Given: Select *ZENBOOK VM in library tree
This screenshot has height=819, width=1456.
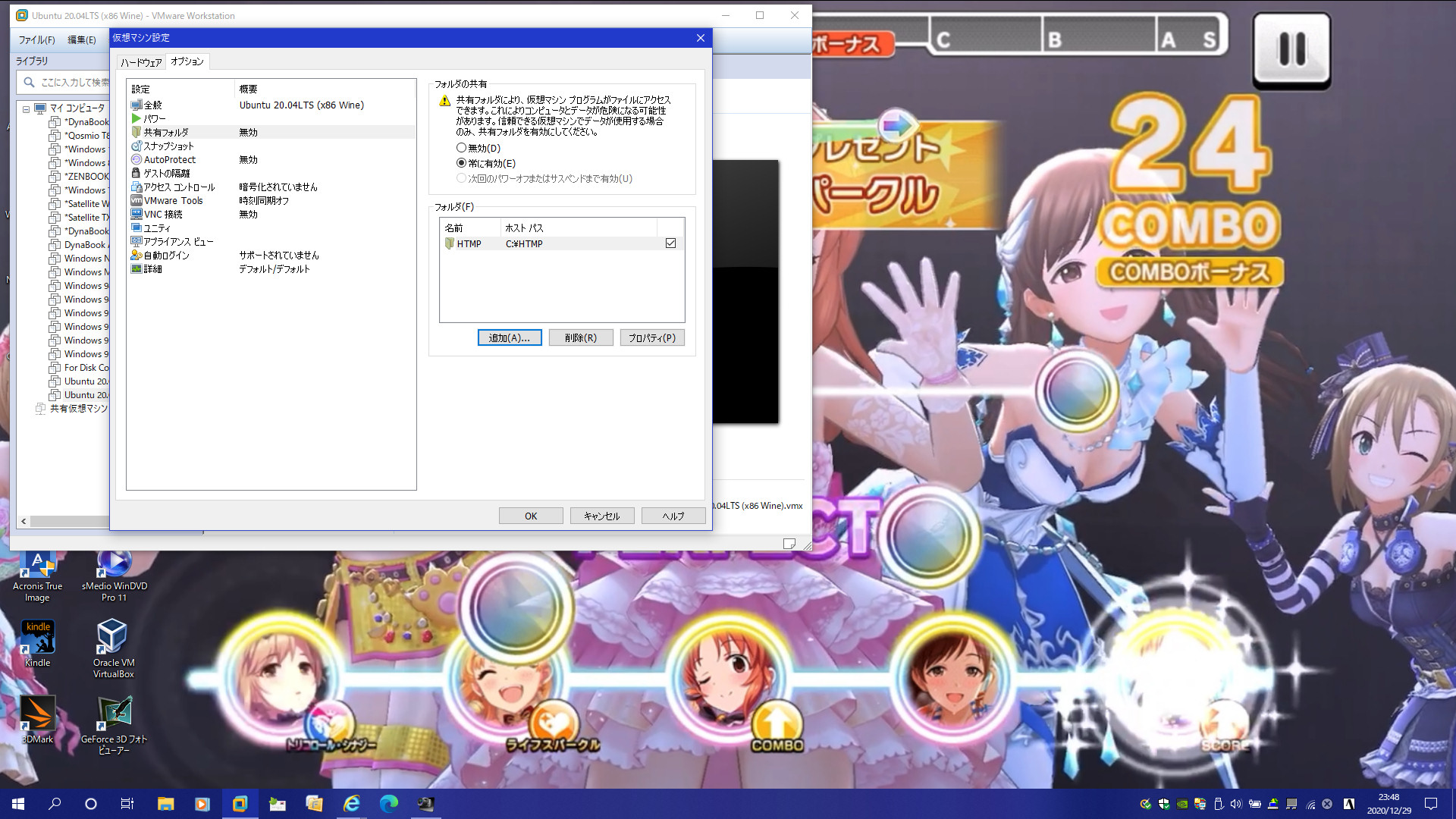Looking at the screenshot, I should pos(80,177).
